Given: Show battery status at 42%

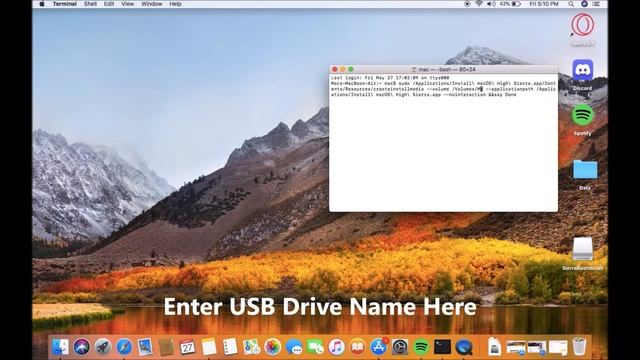Looking at the screenshot, I should point(511,4).
